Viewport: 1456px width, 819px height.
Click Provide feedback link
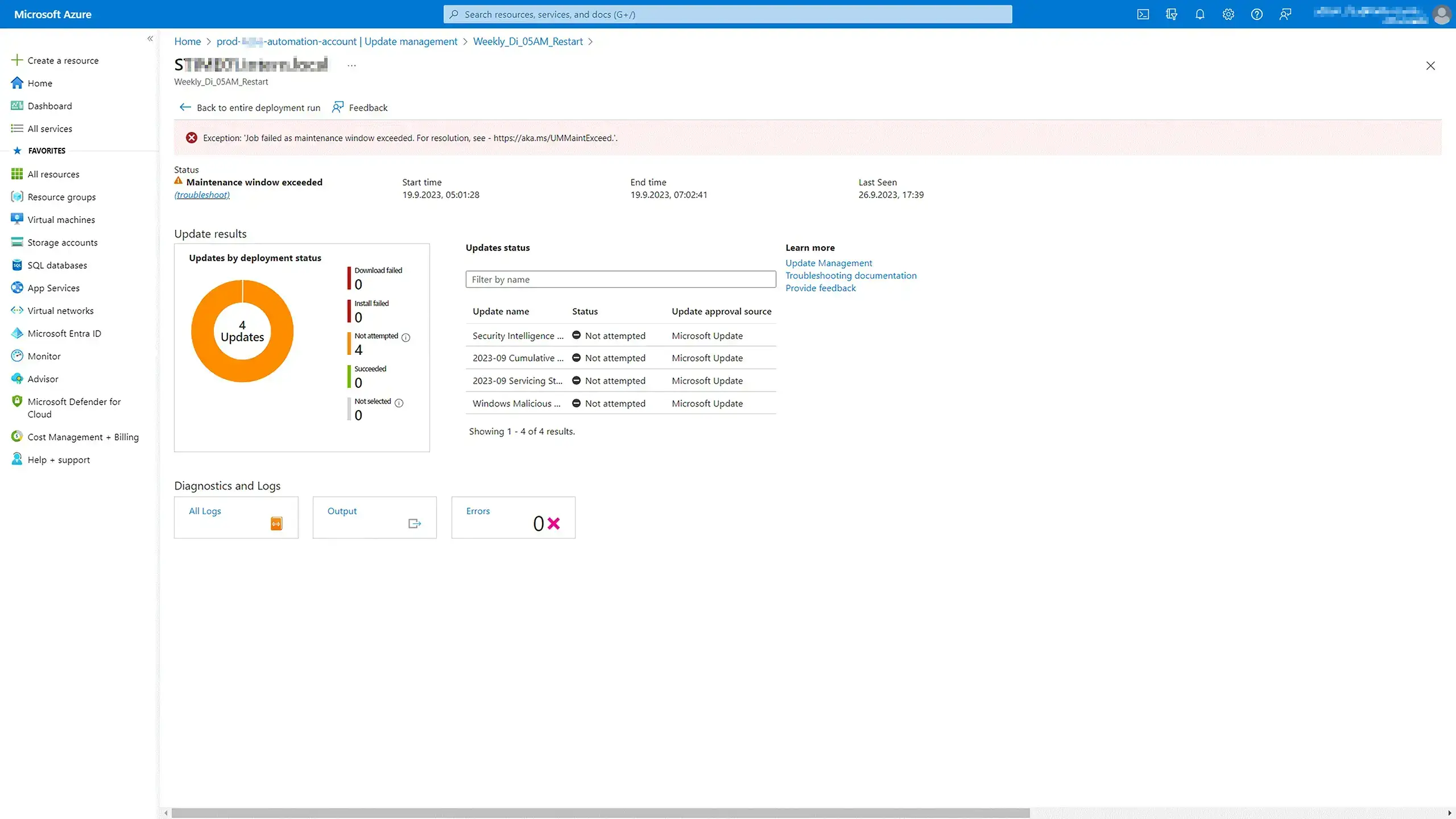[820, 288]
